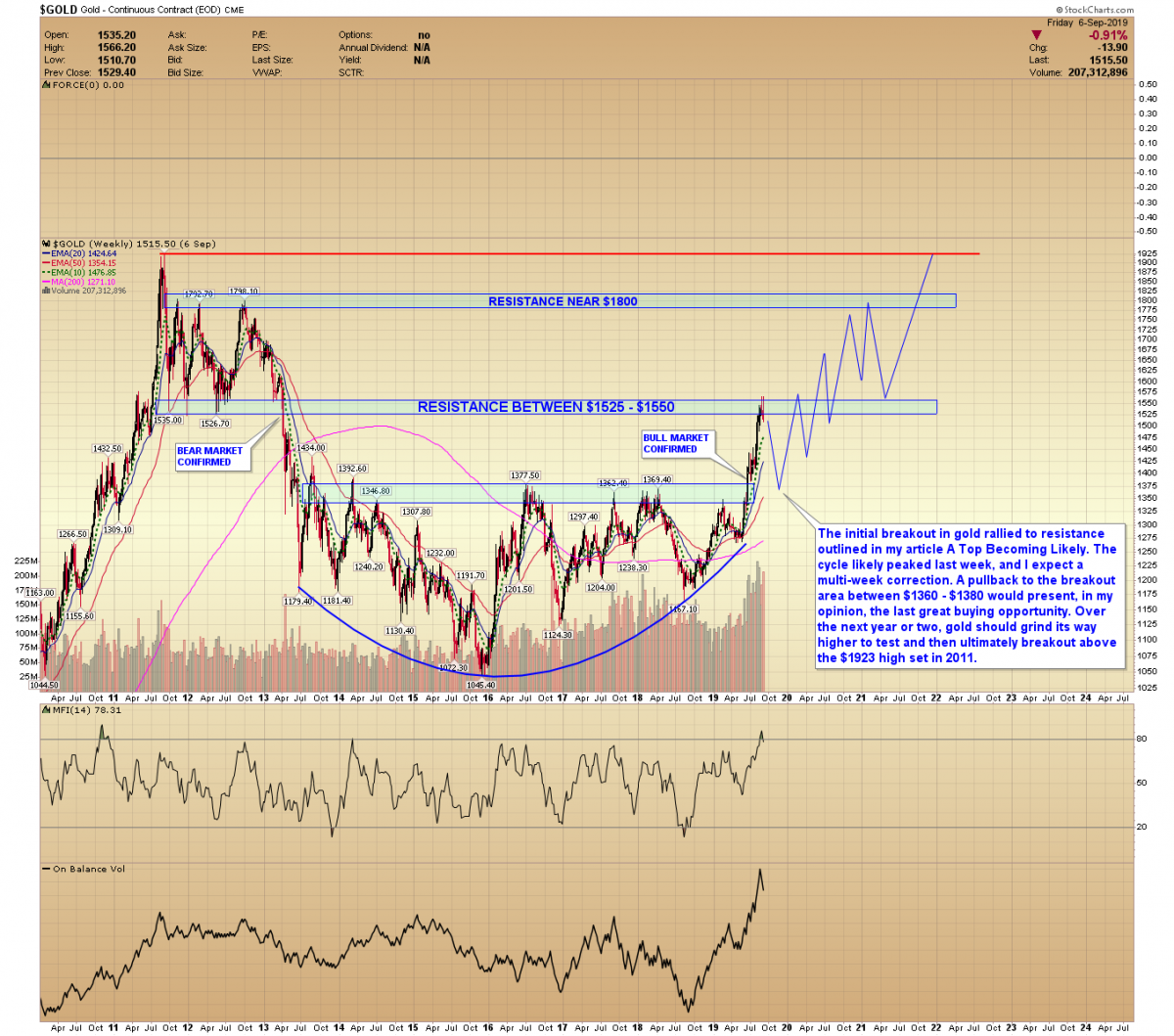Screen dimensions: 1174x1036
Task: Click the 'BEAR MARKET CONFIRMED' callout box
Action: coord(209,457)
